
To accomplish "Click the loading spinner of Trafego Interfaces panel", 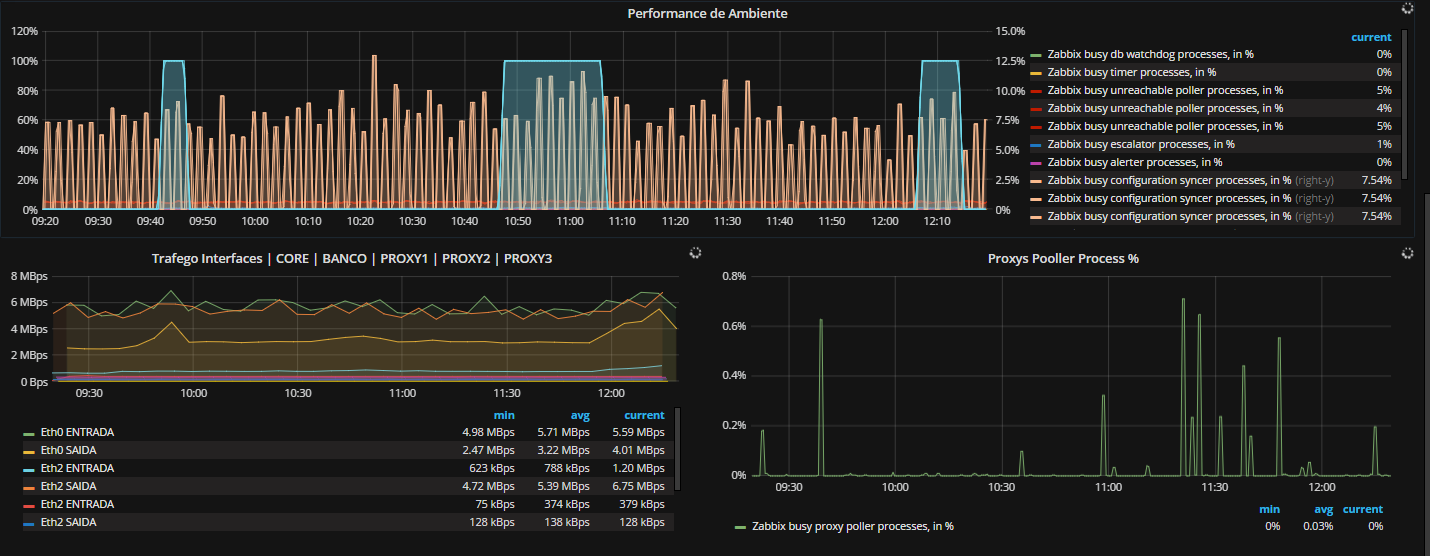I will (697, 254).
